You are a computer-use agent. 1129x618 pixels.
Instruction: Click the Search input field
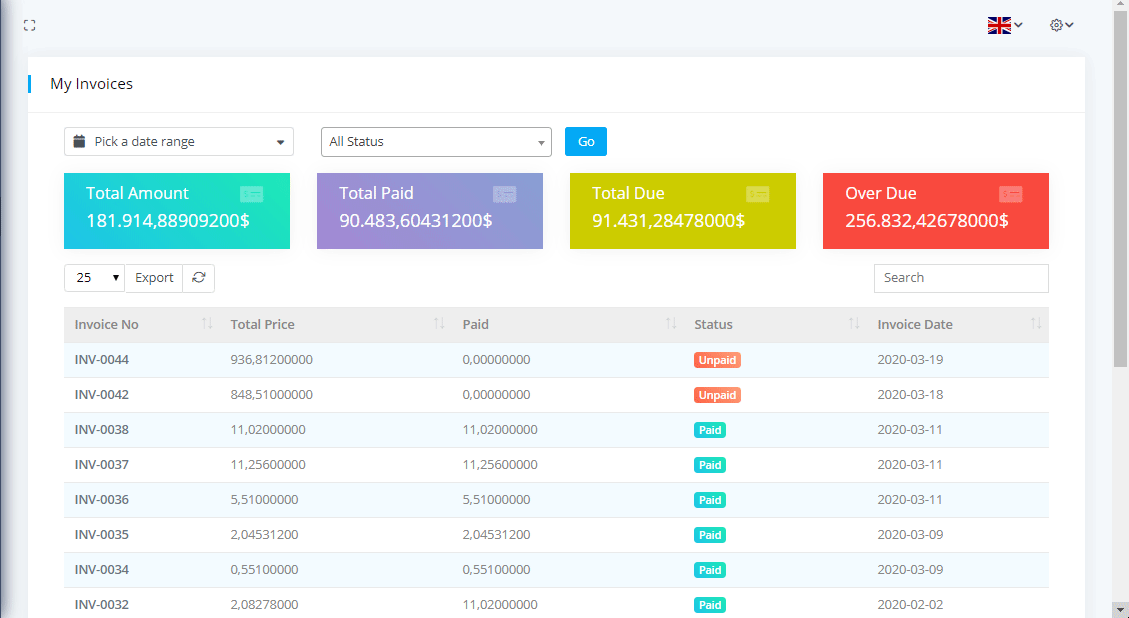pos(961,278)
